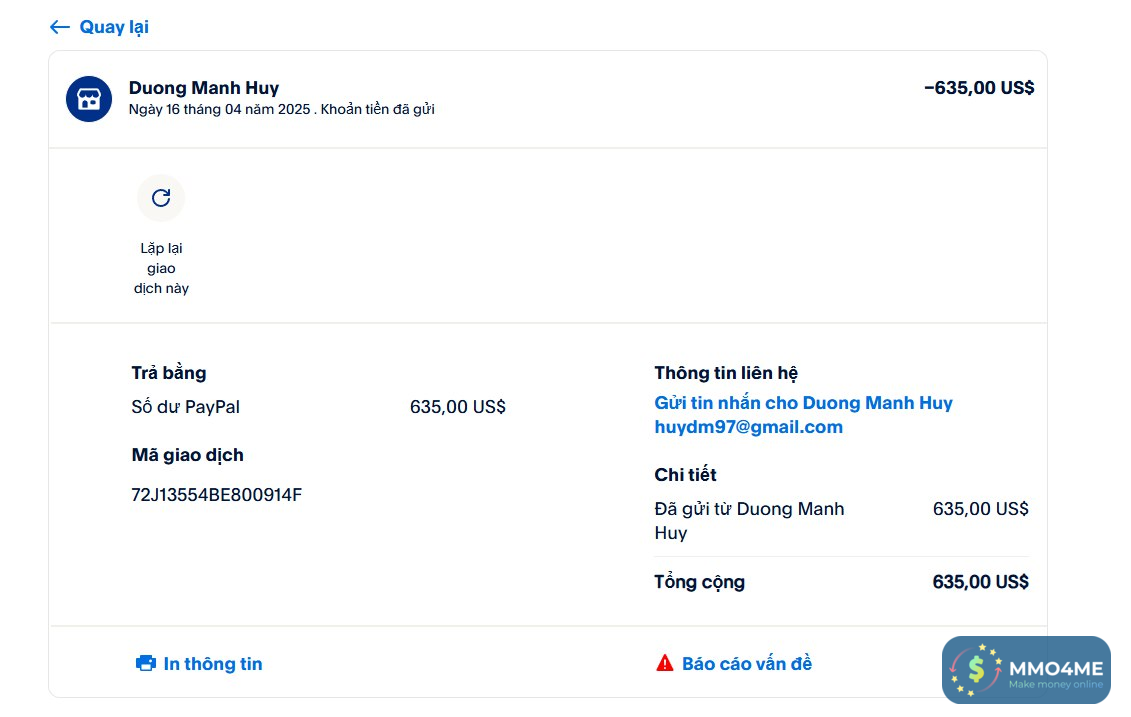Click the "Mã giao dịch" heading
Screen dimensions: 1131x717
pyautogui.click(x=188, y=455)
